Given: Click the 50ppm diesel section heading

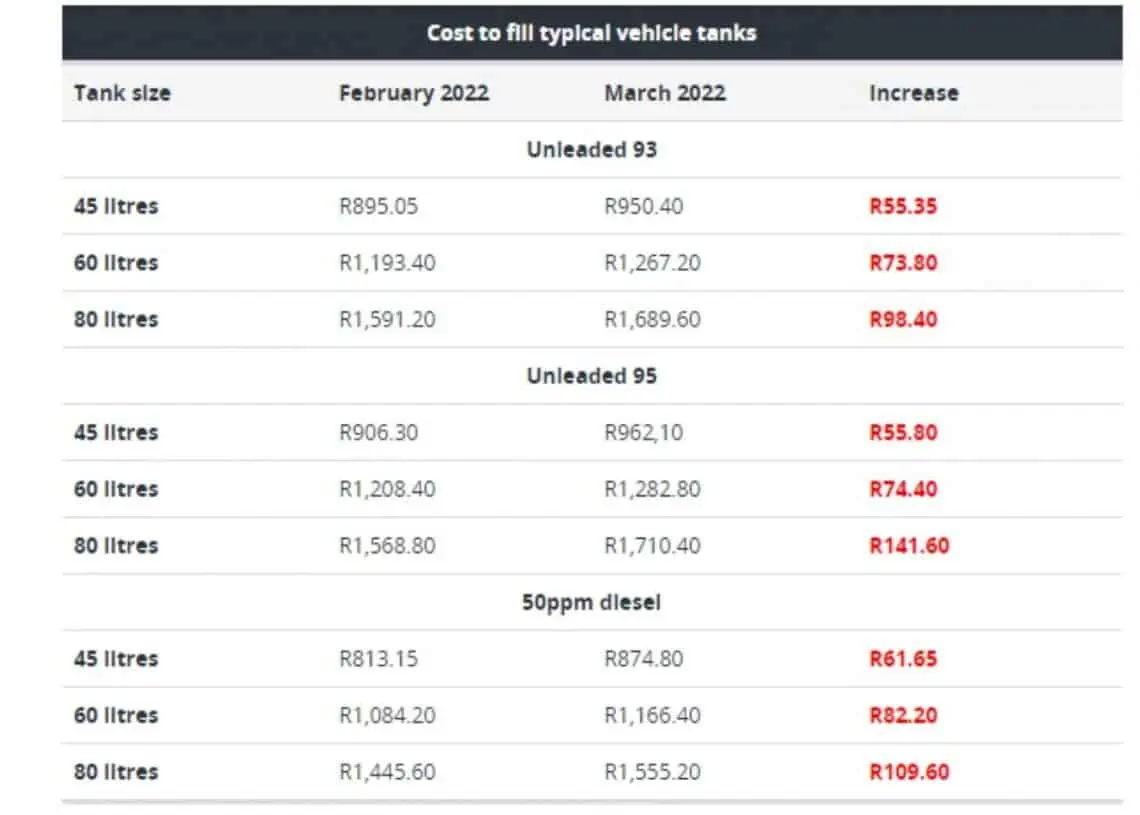Looking at the screenshot, I should 591,603.
